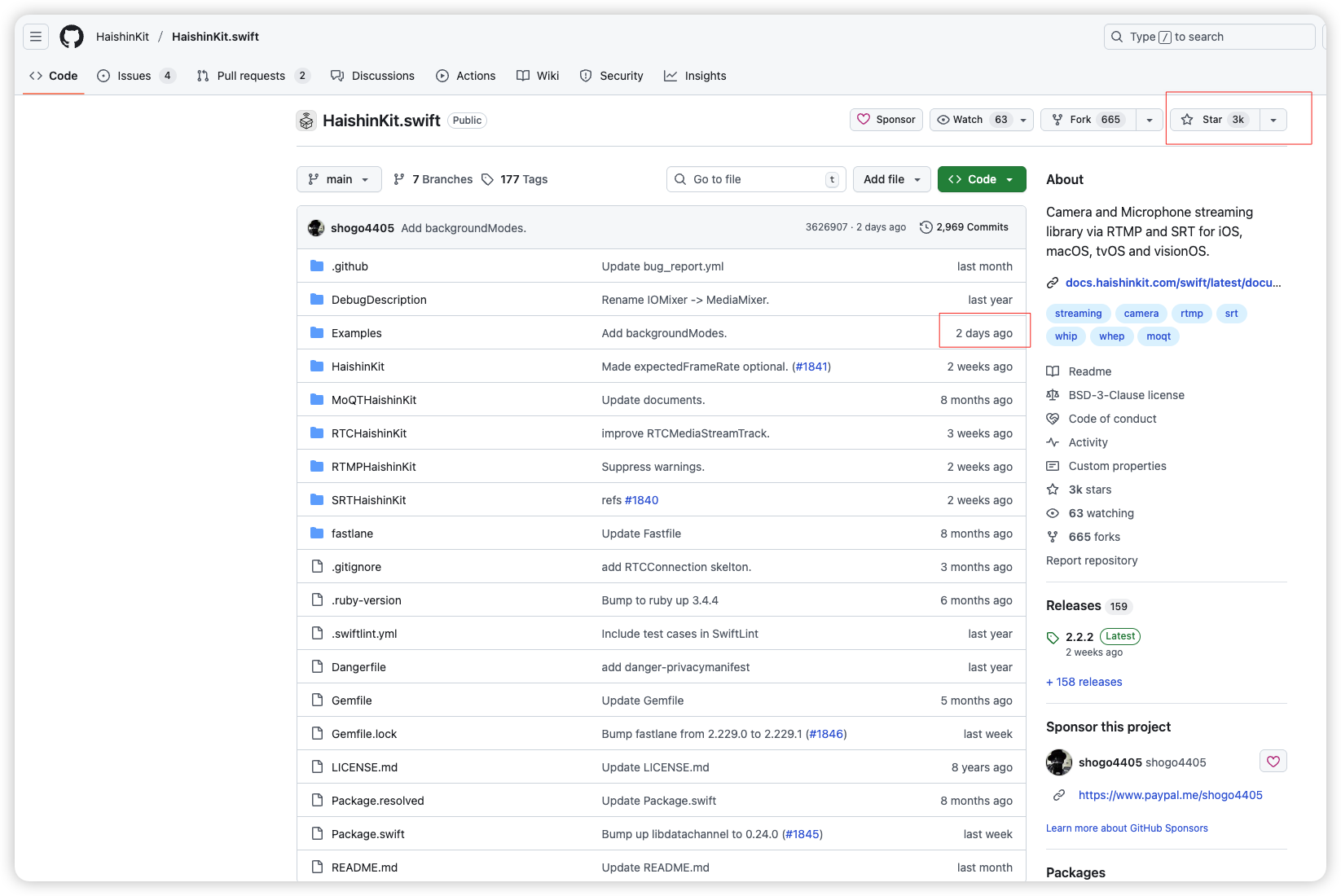
Task: Expand the Fork options caret
Action: click(x=1150, y=120)
